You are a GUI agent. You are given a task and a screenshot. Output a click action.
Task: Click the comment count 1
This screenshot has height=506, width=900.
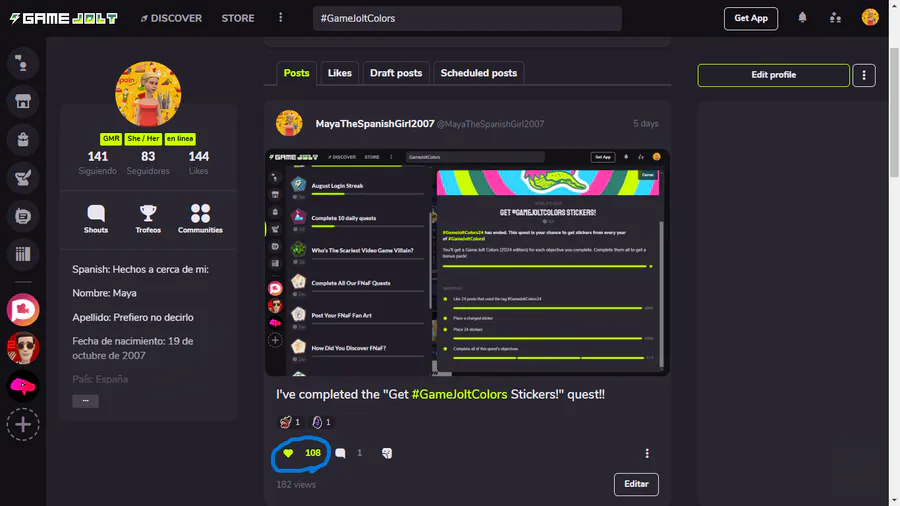(x=359, y=453)
